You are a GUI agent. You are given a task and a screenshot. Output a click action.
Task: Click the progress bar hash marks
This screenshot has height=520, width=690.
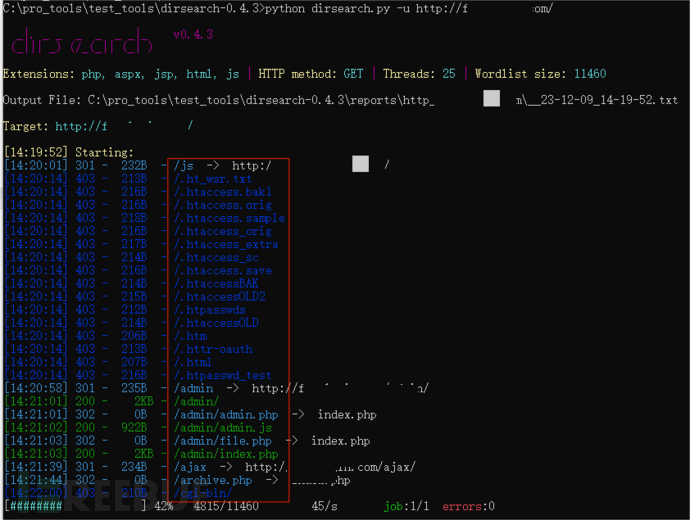point(40,506)
